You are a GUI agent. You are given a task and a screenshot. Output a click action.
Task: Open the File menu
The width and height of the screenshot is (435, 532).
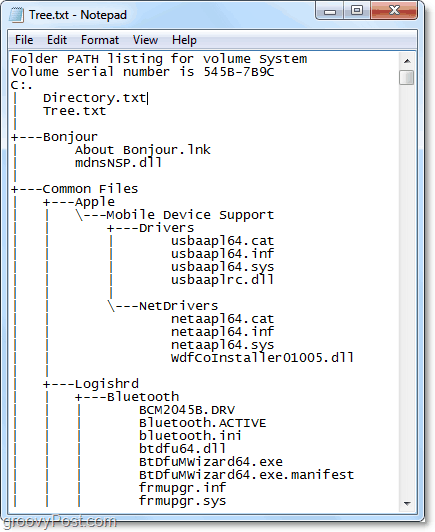pos(24,40)
